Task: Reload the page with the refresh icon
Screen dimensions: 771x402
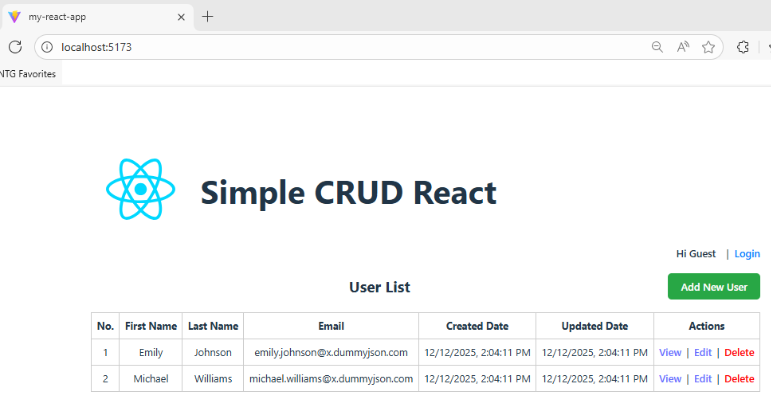Action: (x=15, y=47)
